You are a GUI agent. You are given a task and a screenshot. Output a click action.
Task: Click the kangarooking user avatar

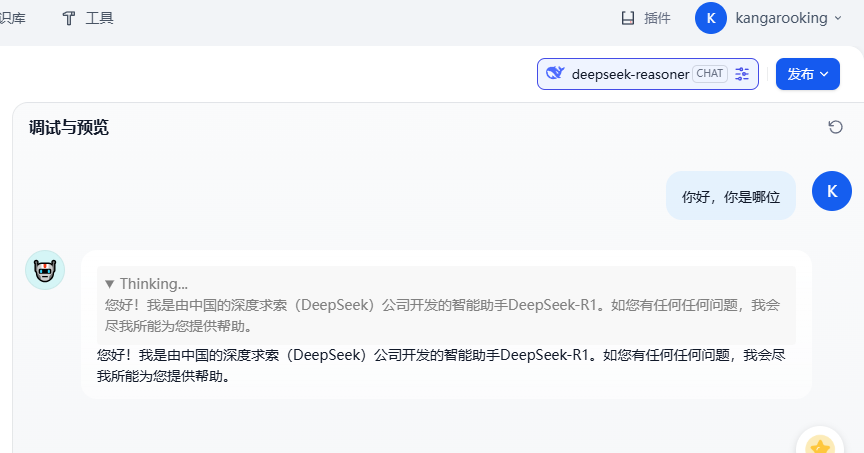(711, 18)
